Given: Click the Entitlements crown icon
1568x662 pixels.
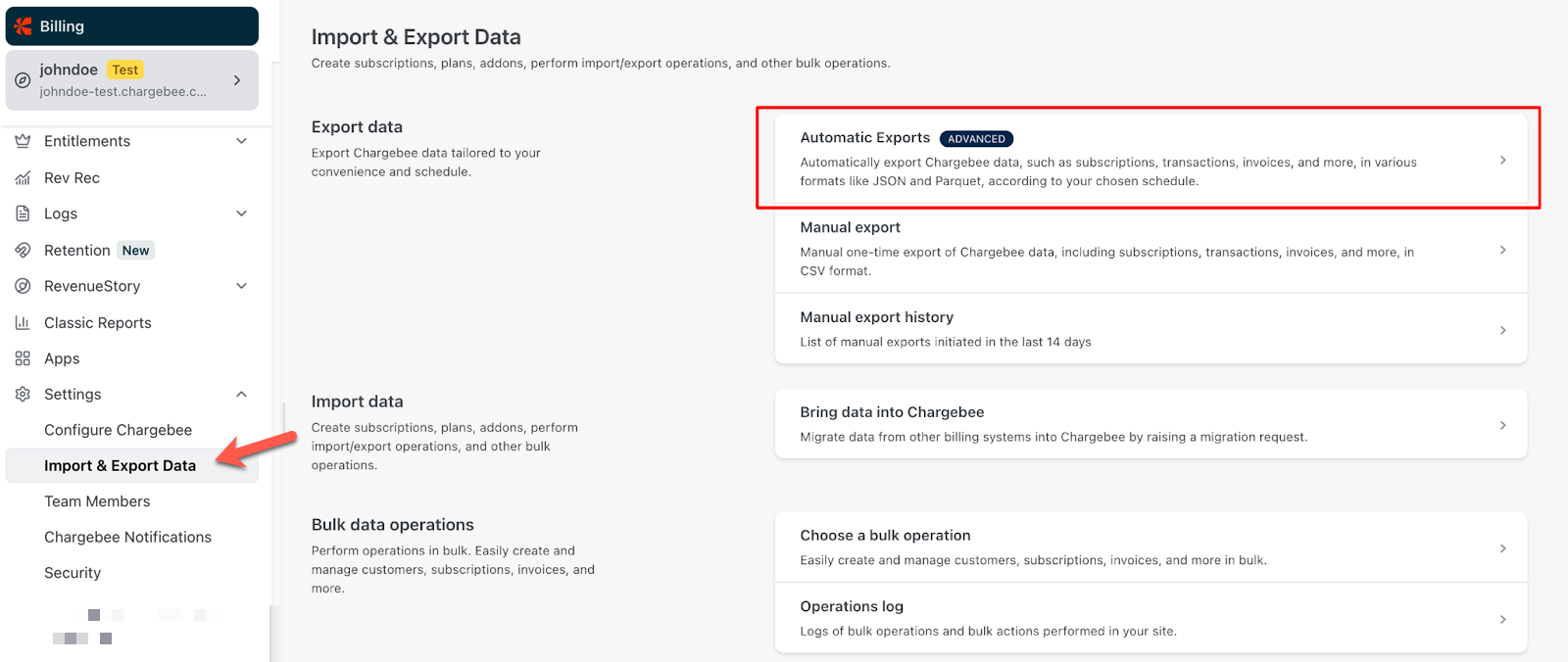Looking at the screenshot, I should point(23,141).
